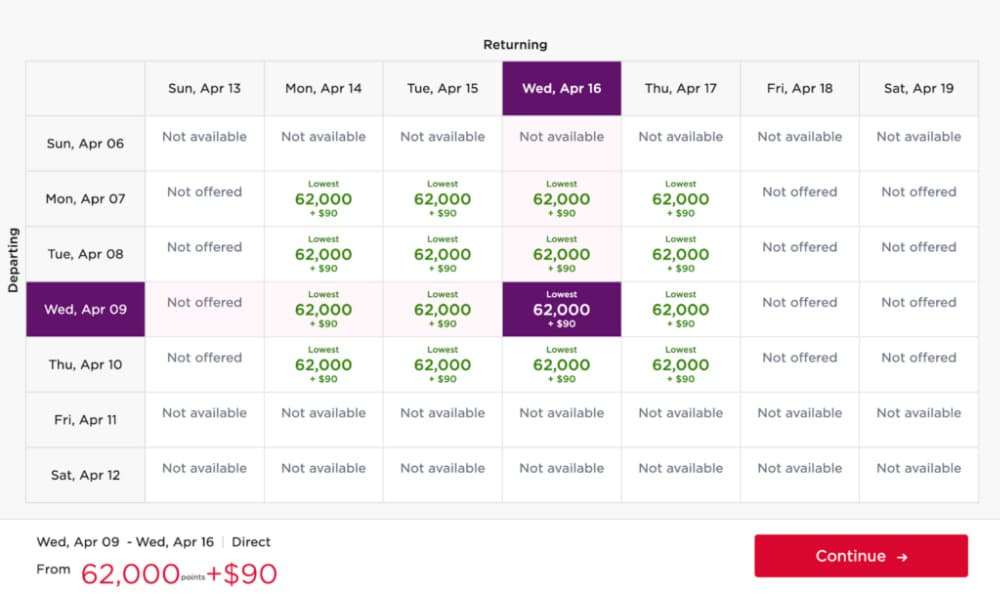This screenshot has width=1000, height=594.
Task: Click the Mon, Apr 14 returning header
Action: click(324, 88)
